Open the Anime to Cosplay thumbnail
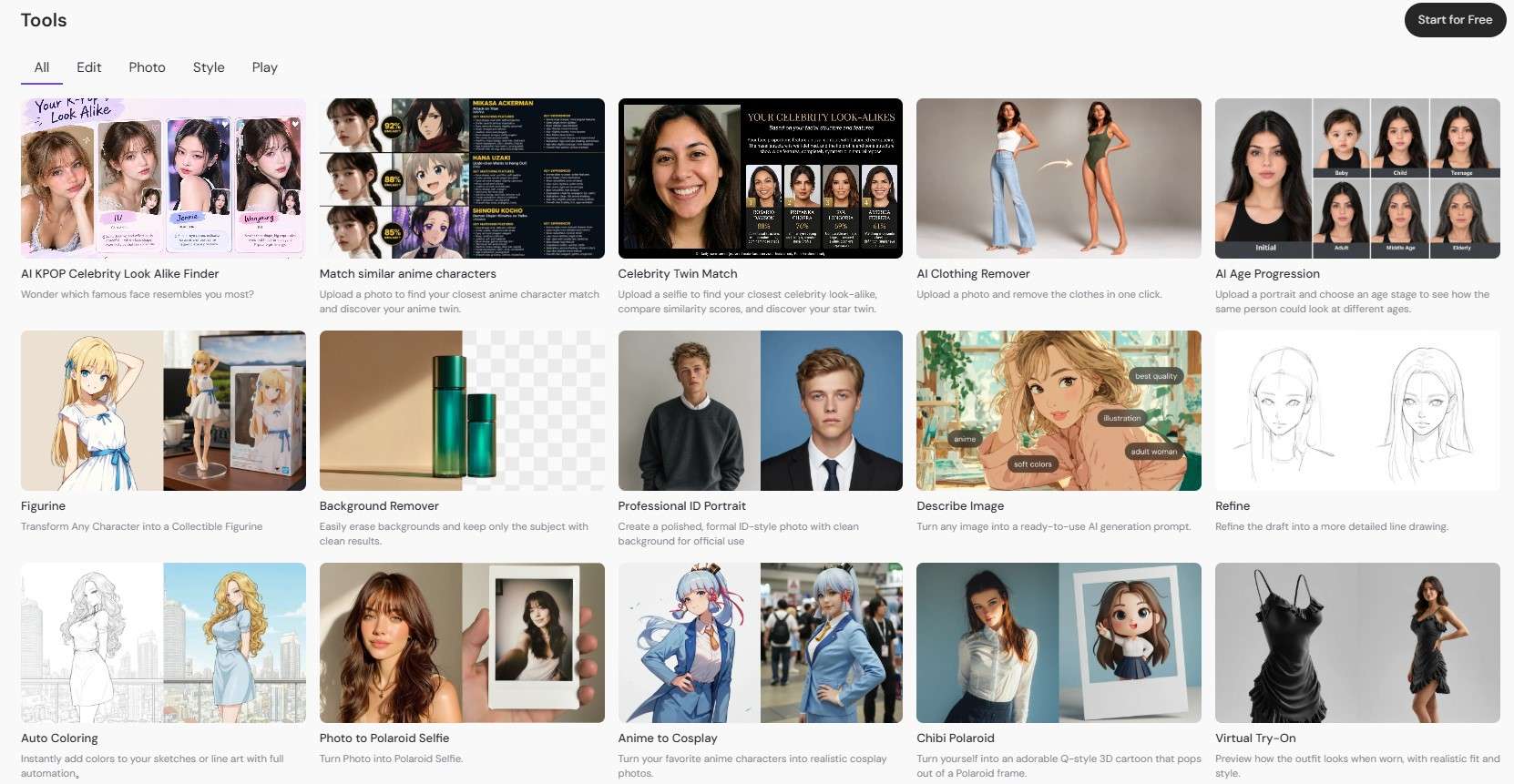This screenshot has width=1514, height=784. coord(761,643)
